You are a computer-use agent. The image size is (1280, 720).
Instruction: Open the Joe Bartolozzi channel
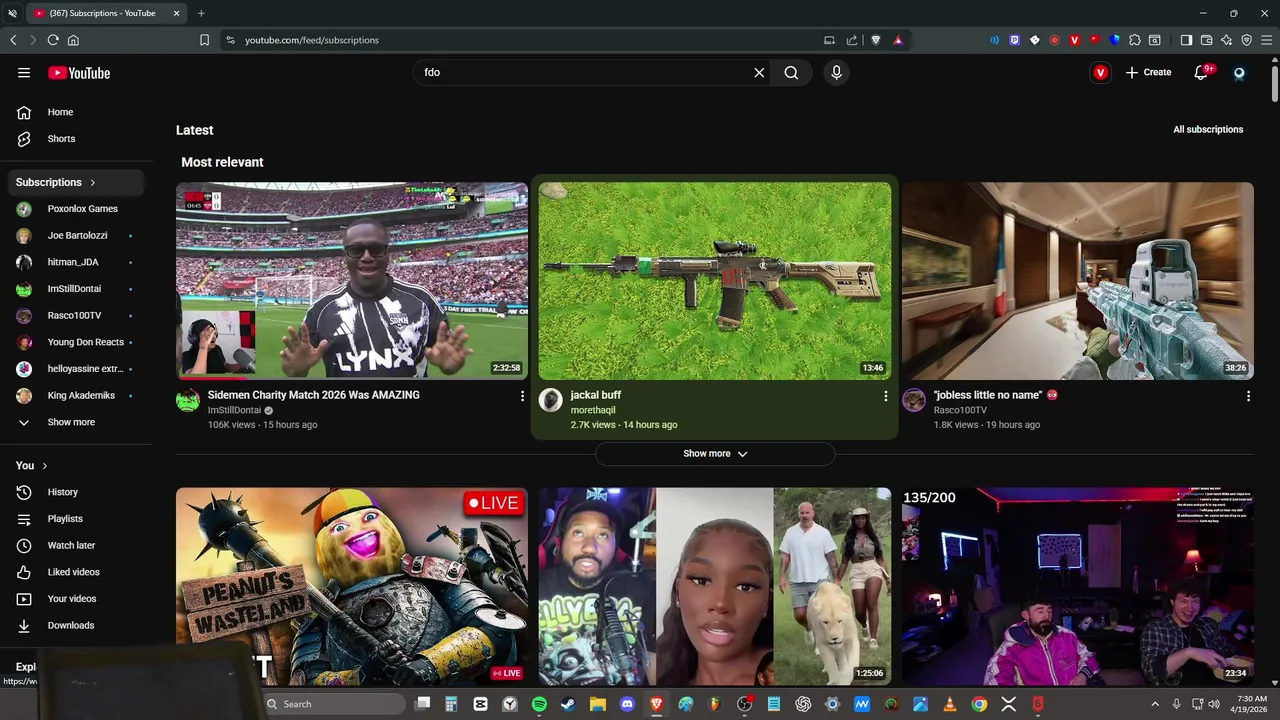[79, 235]
